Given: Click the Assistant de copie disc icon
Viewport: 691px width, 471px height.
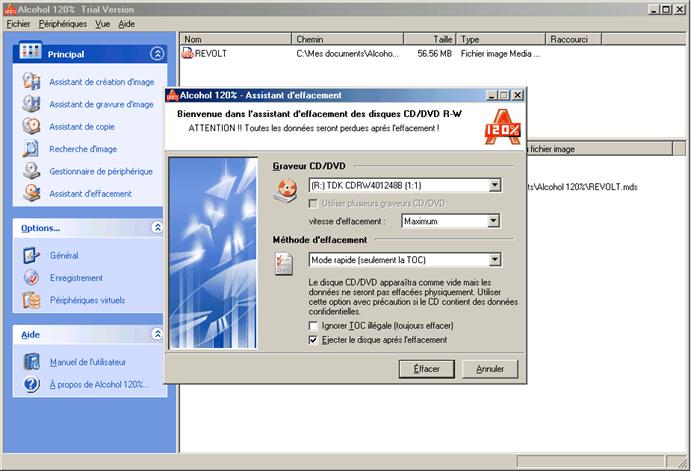Looking at the screenshot, I should (31, 126).
